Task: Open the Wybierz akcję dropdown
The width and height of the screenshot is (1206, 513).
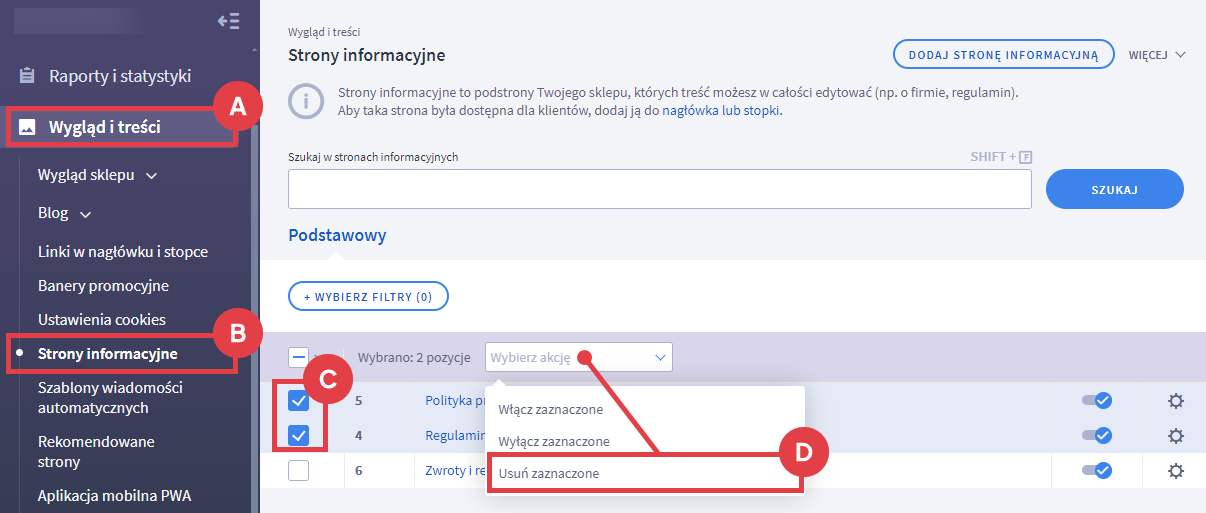Action: tap(578, 357)
